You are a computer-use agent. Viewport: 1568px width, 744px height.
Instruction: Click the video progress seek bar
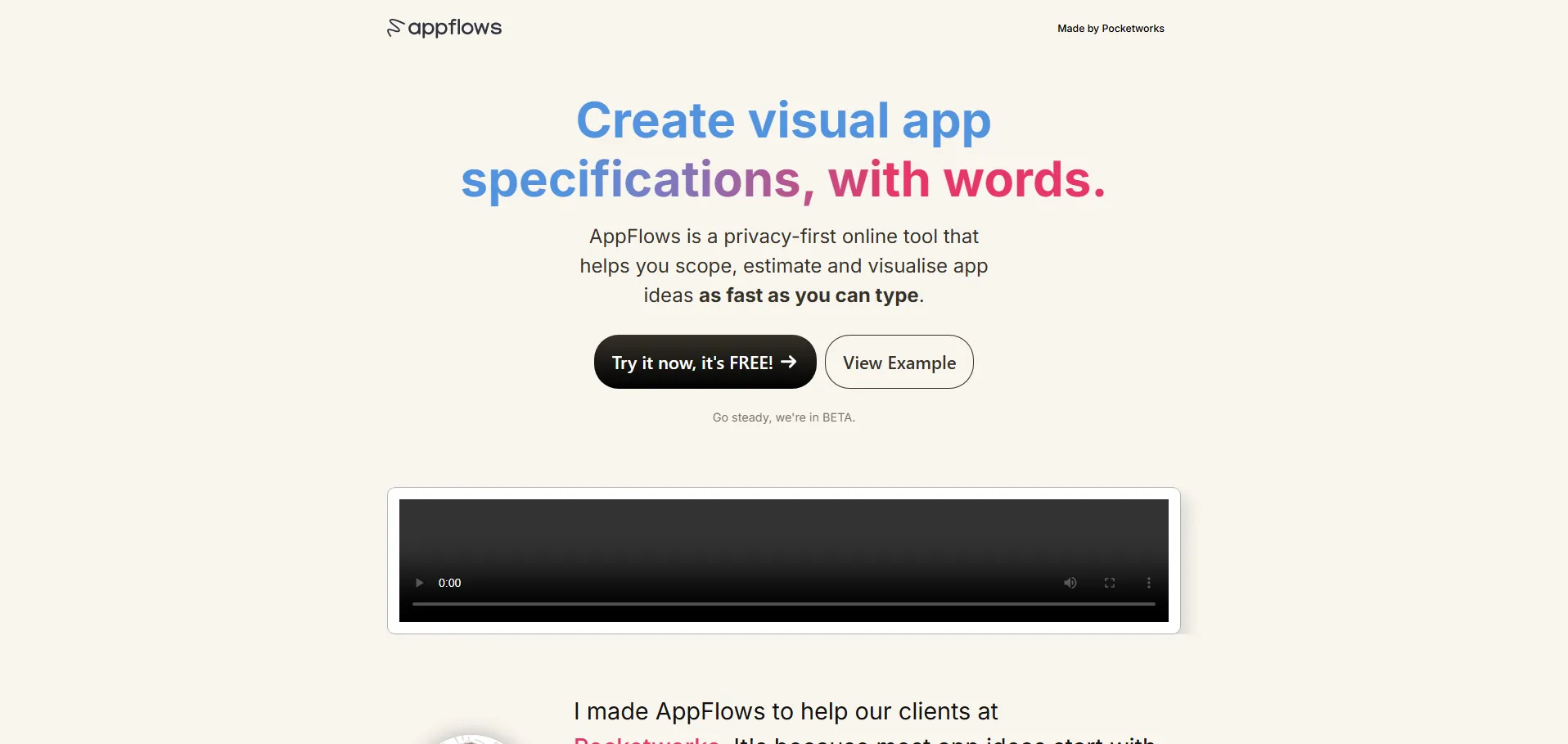coord(783,604)
